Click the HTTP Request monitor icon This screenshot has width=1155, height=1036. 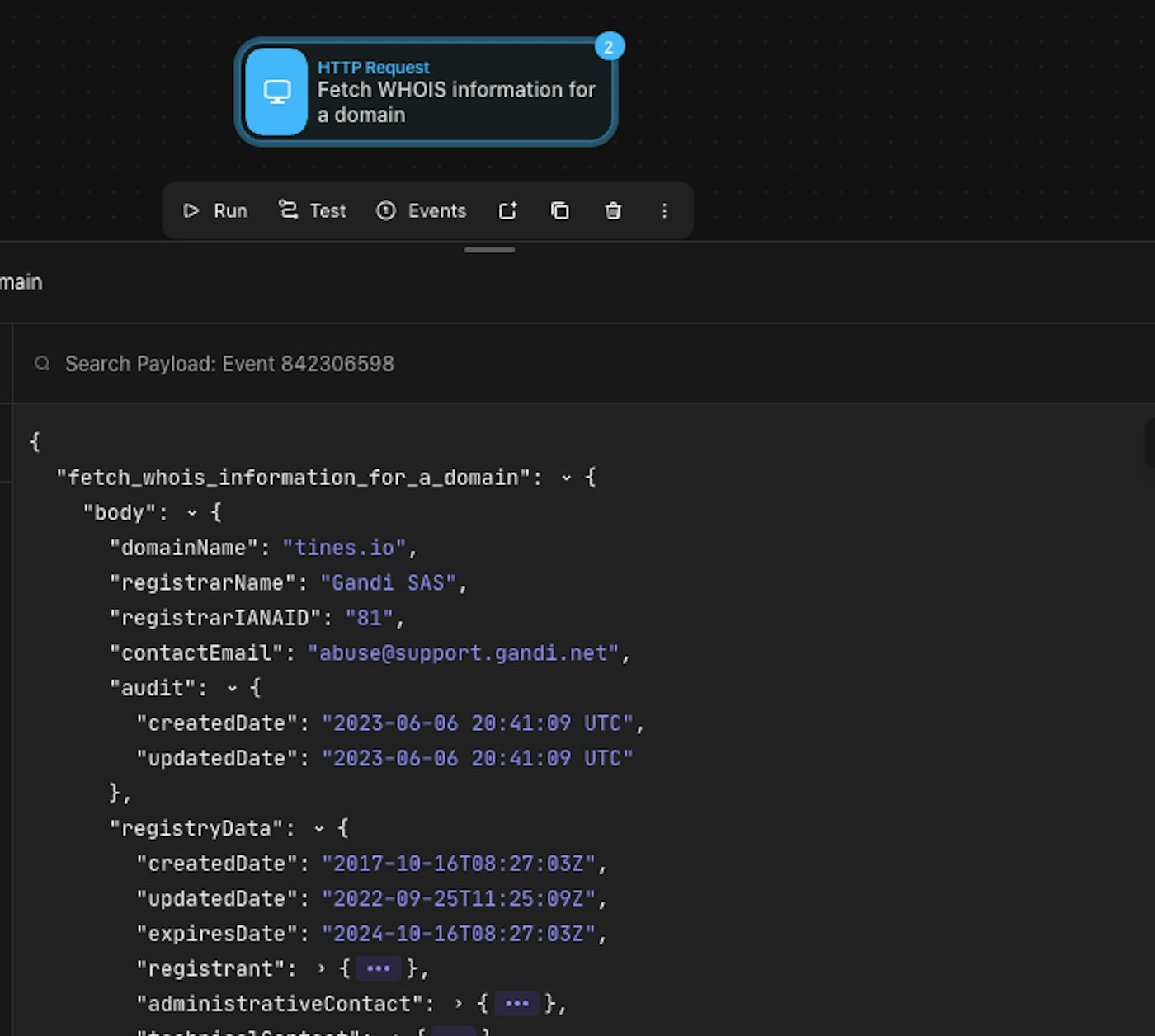[x=276, y=92]
